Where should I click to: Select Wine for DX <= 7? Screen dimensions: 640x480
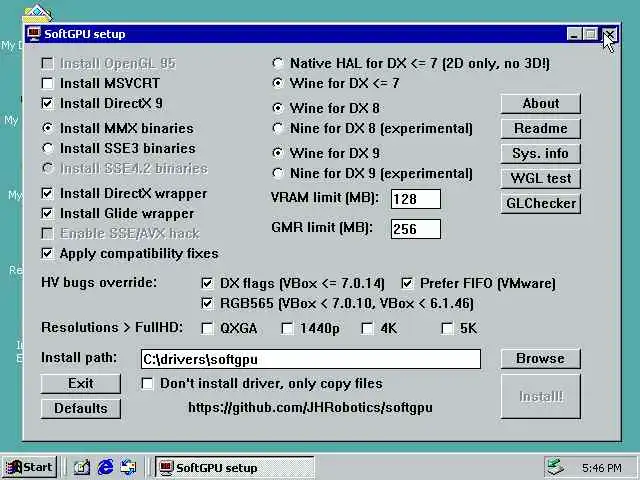278,83
